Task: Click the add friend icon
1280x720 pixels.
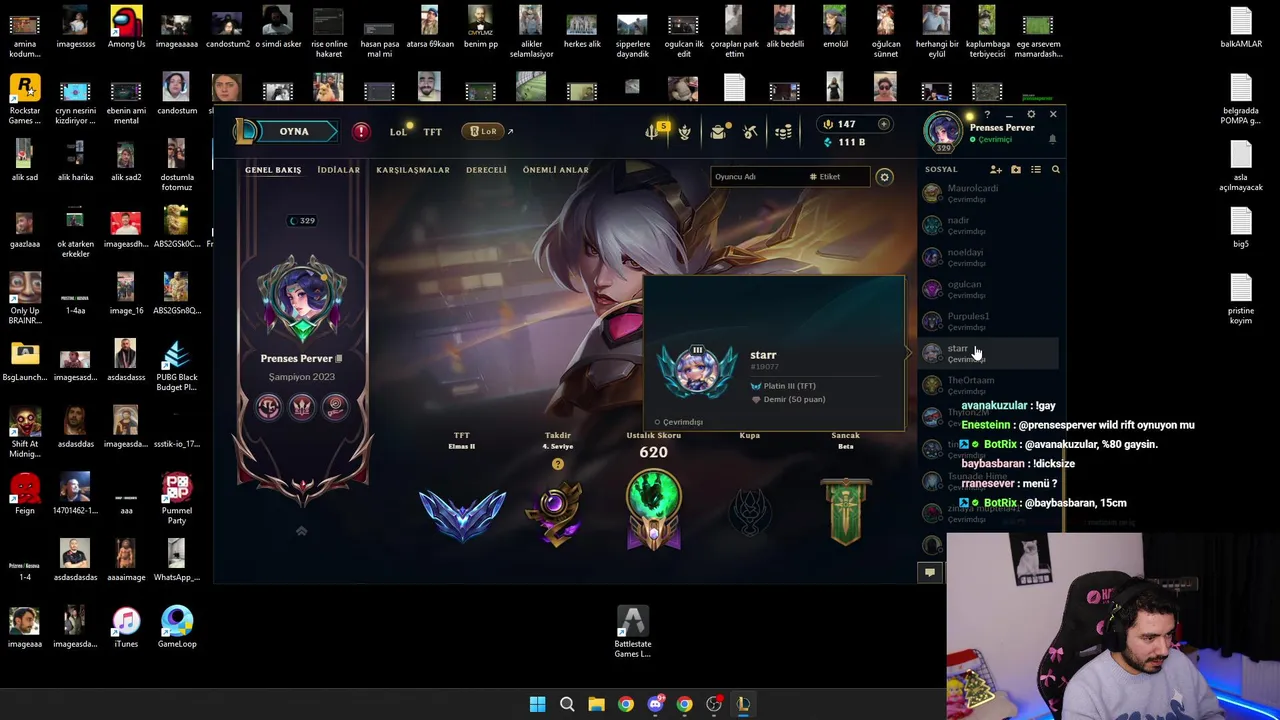Action: pyautogui.click(x=995, y=170)
